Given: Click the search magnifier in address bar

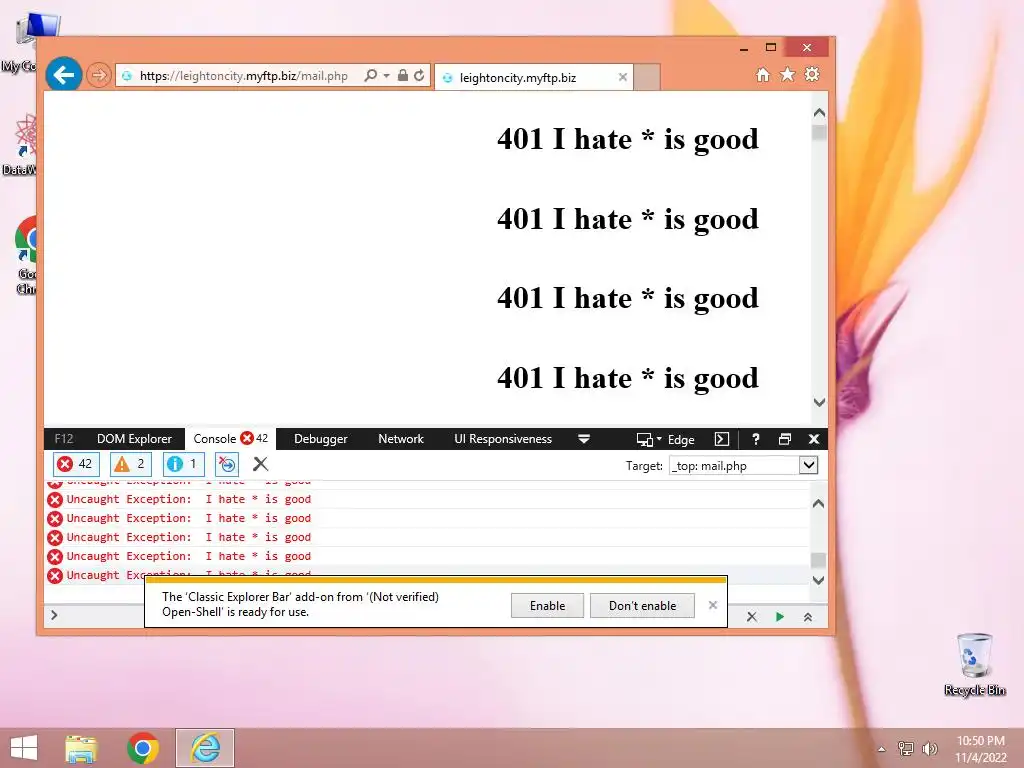Looking at the screenshot, I should click(x=370, y=76).
